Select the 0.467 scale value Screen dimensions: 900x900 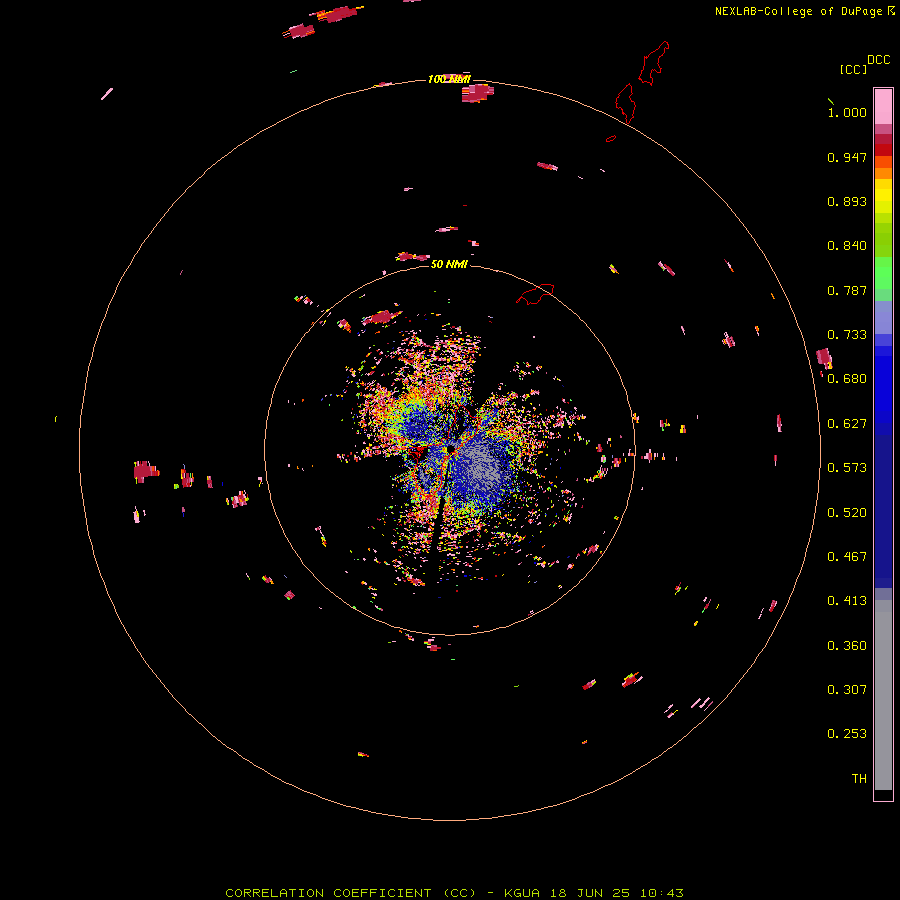[847, 557]
